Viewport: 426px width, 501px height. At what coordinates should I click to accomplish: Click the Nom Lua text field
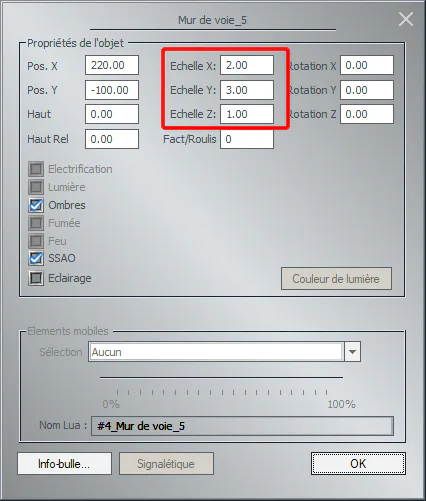242,426
